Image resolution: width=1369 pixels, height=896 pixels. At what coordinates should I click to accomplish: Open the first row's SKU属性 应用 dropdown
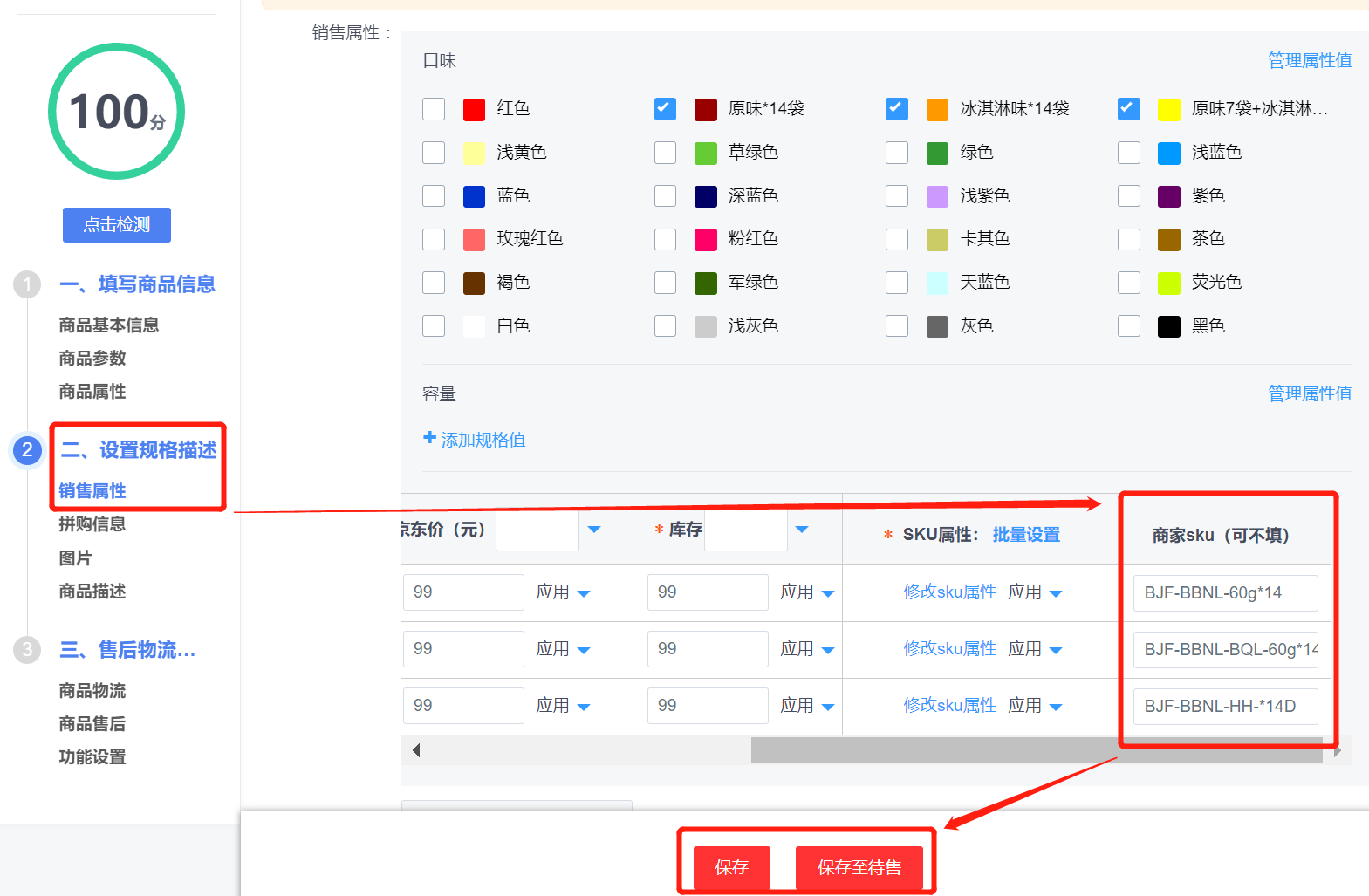click(x=1056, y=593)
